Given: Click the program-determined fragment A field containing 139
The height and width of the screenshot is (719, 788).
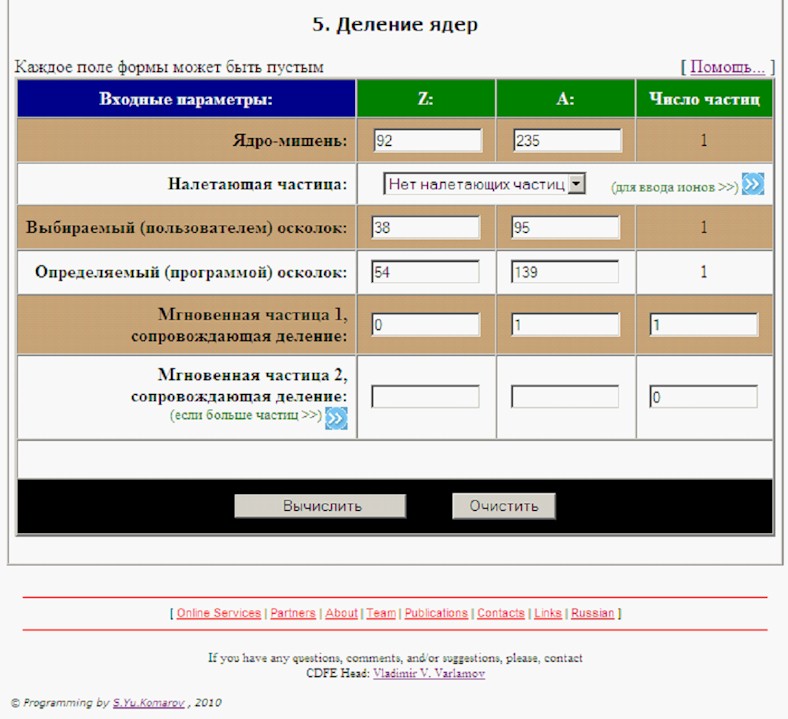Looking at the screenshot, I should pyautogui.click(x=565, y=272).
